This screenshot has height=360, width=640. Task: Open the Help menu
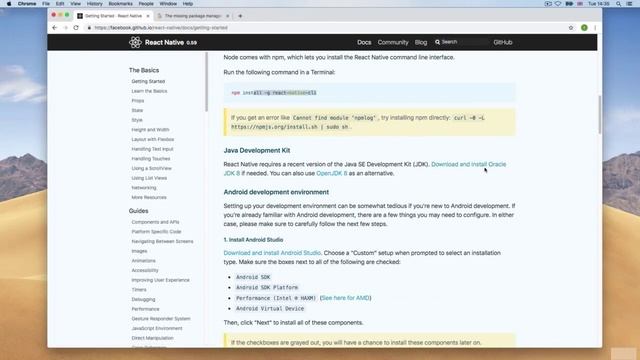(x=188, y=4)
